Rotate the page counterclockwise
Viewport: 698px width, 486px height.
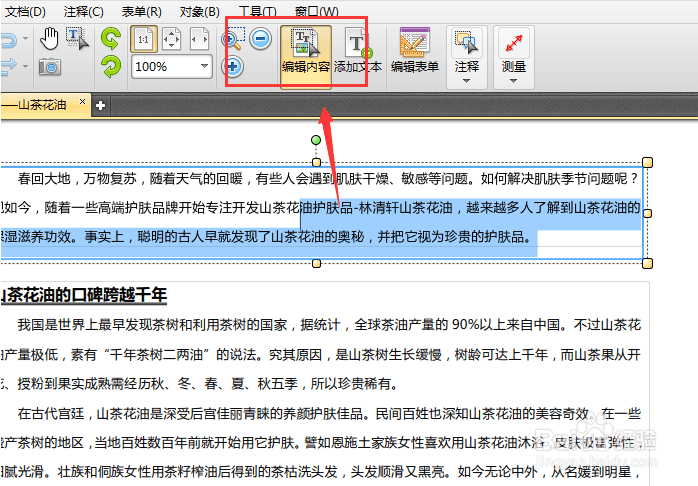coord(110,39)
